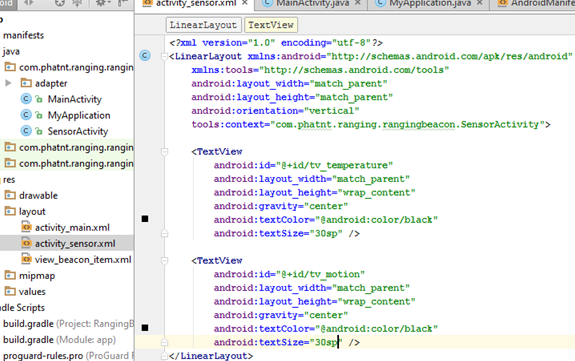Click the tools:context SensorActivity line

371,124
